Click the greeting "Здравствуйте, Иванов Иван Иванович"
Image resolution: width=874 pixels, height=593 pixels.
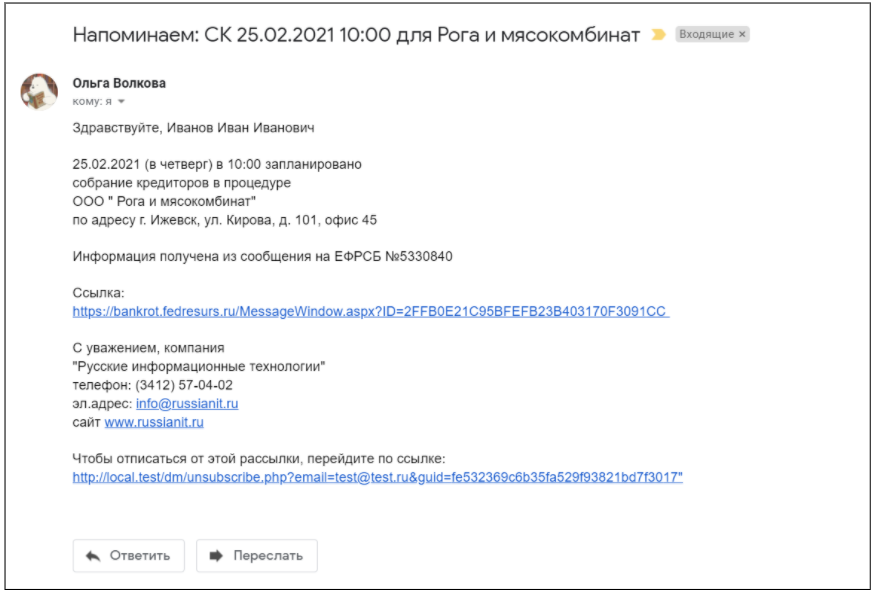pyautogui.click(x=194, y=127)
